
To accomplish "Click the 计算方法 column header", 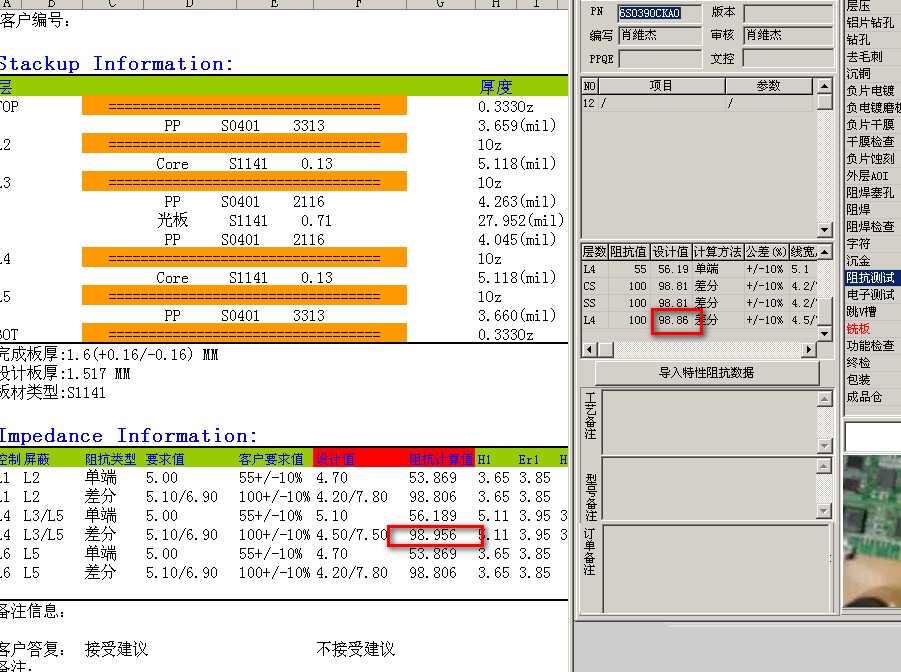I will 718,252.
